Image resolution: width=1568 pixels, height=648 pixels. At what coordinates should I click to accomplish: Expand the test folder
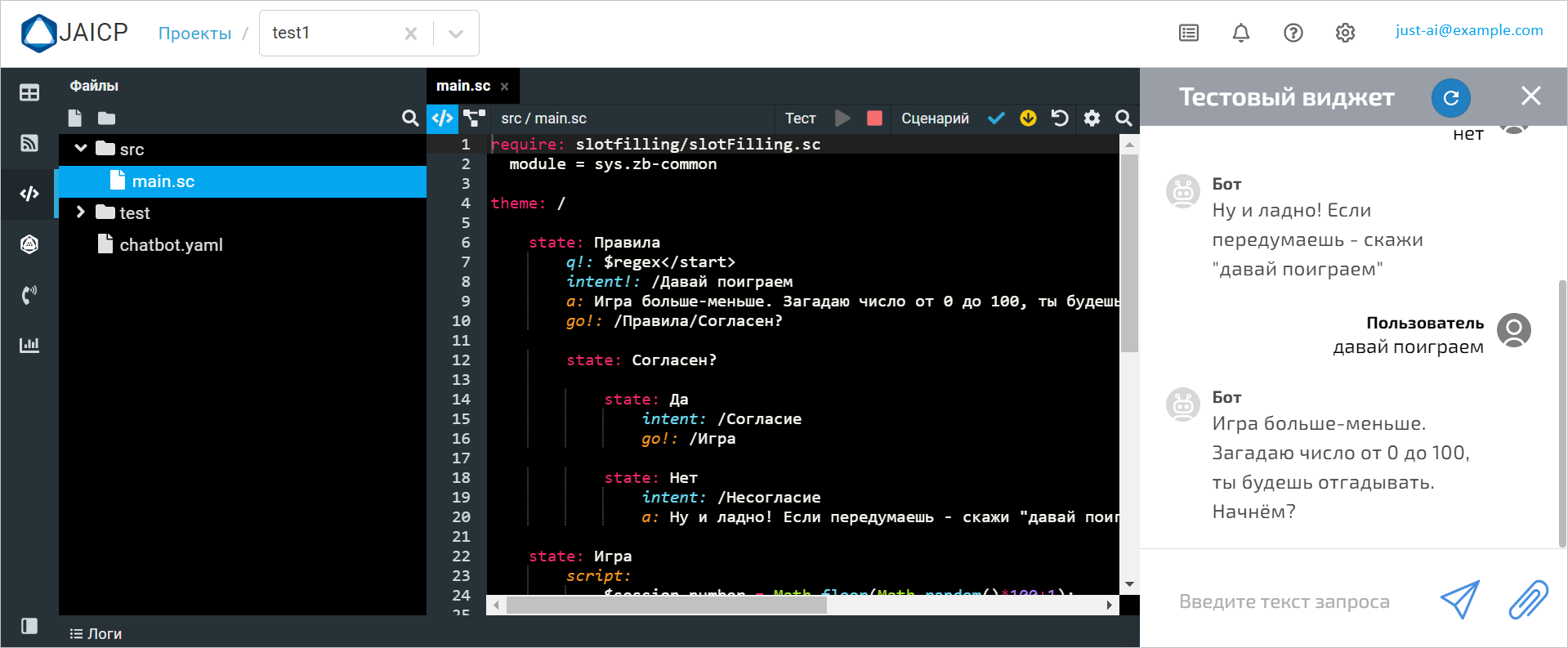81,212
